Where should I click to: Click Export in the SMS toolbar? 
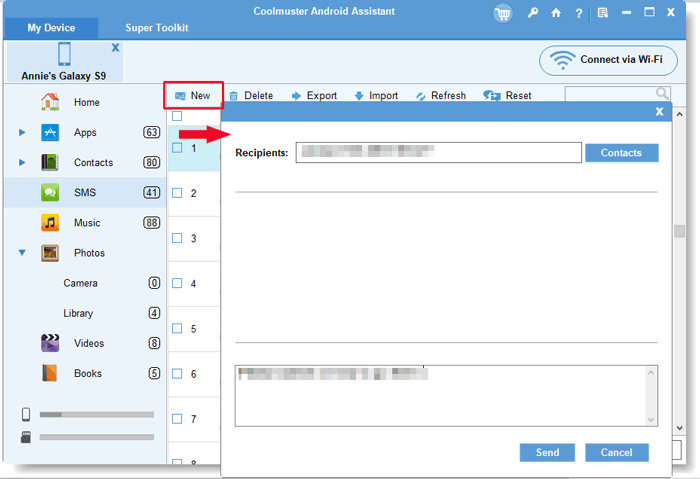314,96
